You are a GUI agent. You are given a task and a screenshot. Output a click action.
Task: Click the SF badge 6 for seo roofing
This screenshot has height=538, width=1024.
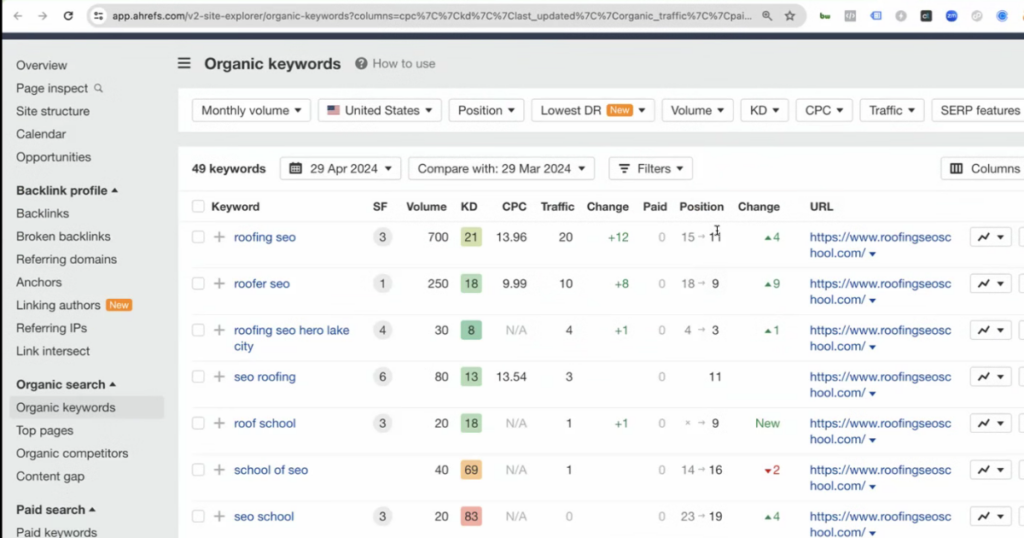[383, 377]
